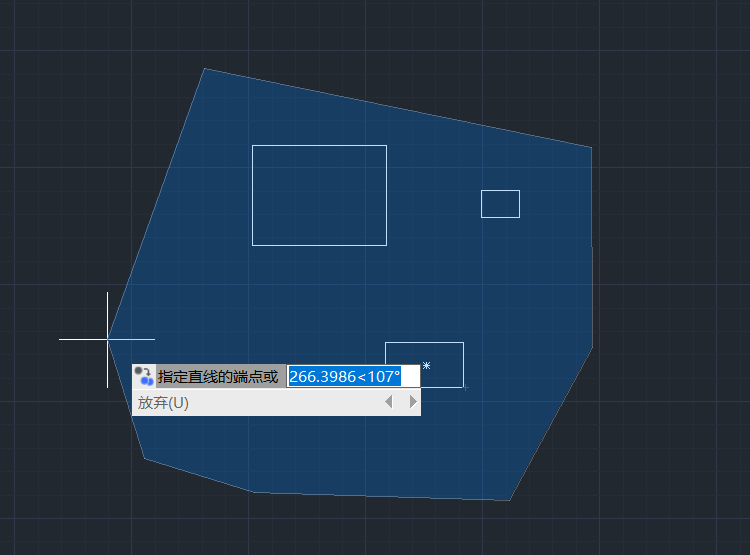The image size is (750, 555).
Task: Pick inside the small upper-right rectangle
Action: 500,203
